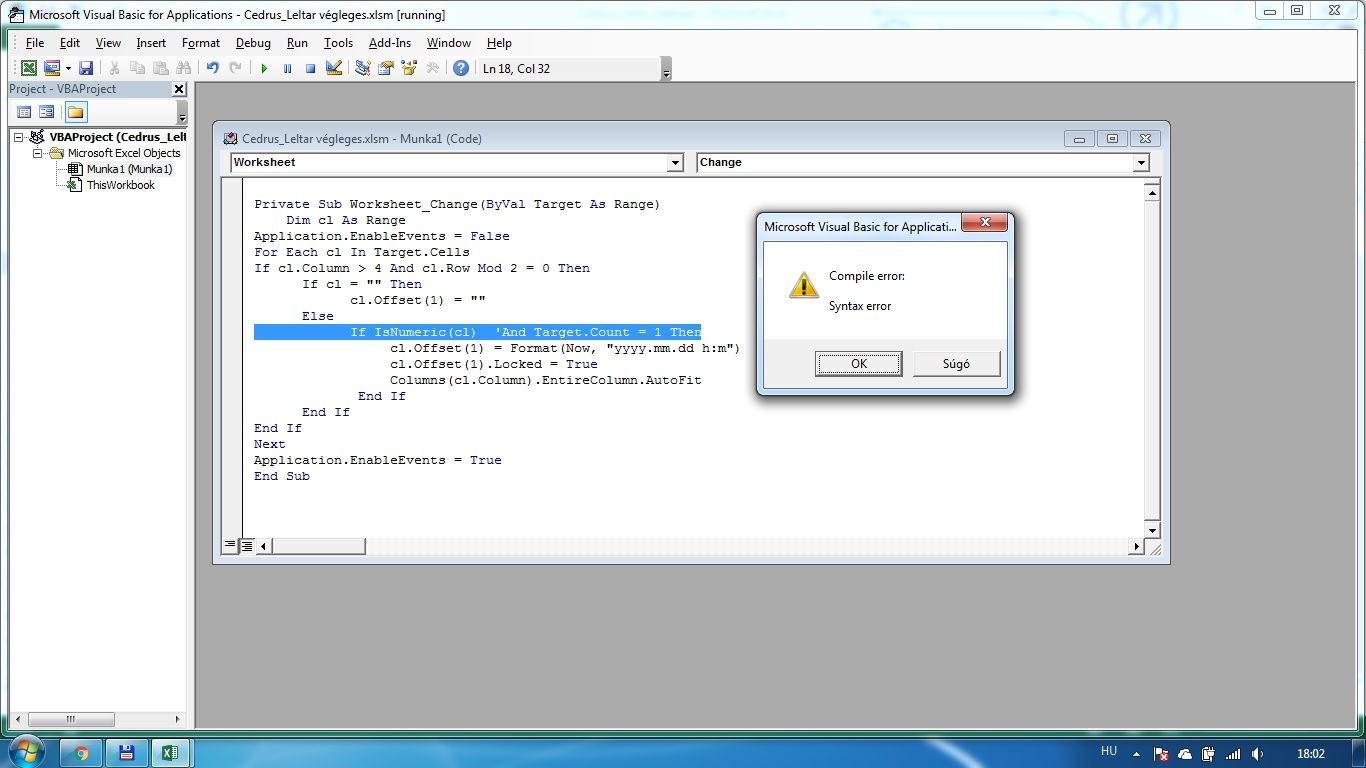Open the Object Browser toolbar icon
This screenshot has width=1366, height=768.
tap(409, 68)
